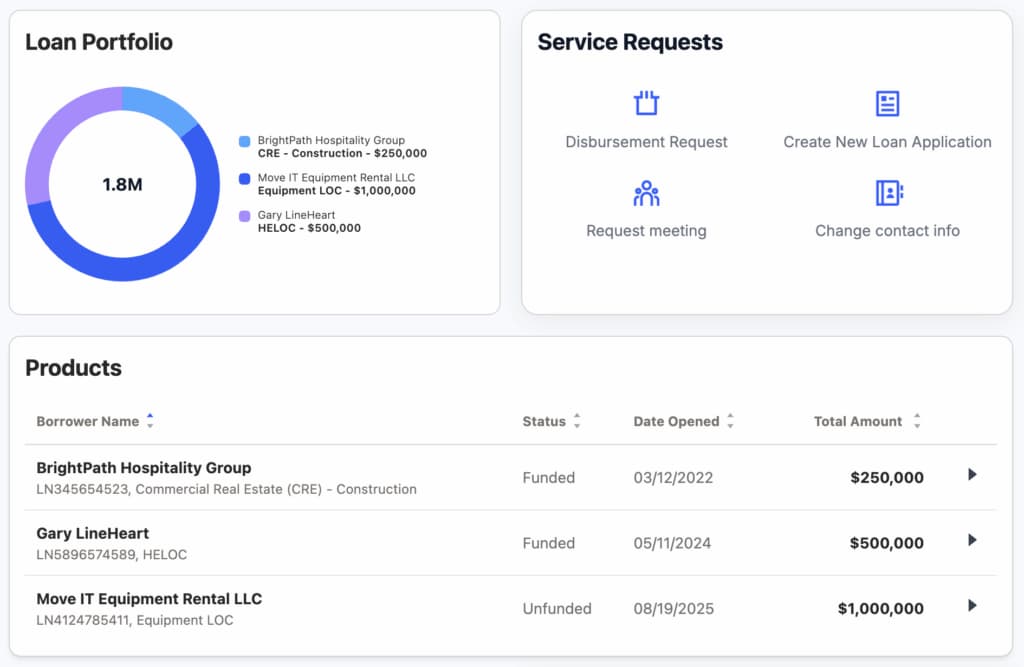Click date 03/12/2022
1024x667 pixels.
click(x=673, y=478)
